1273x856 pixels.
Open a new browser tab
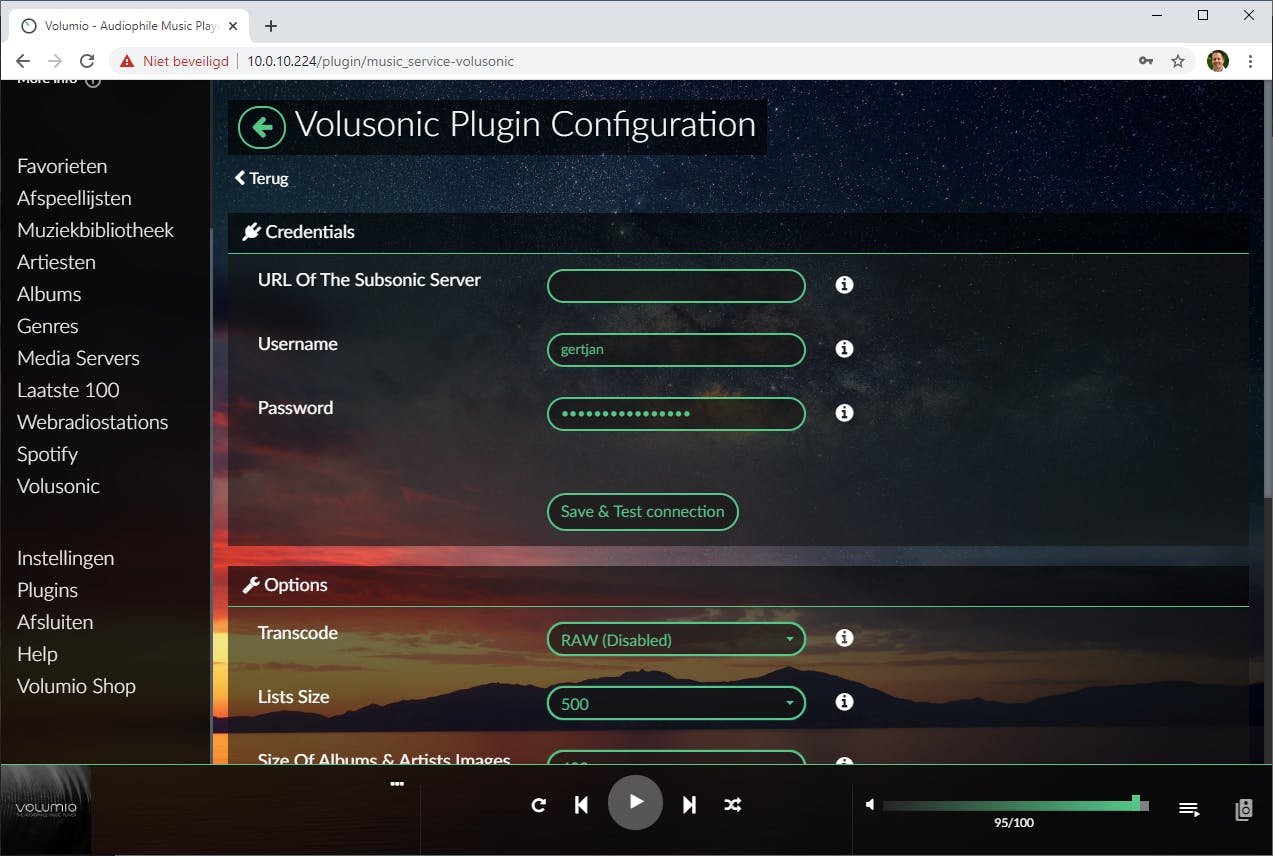point(270,26)
